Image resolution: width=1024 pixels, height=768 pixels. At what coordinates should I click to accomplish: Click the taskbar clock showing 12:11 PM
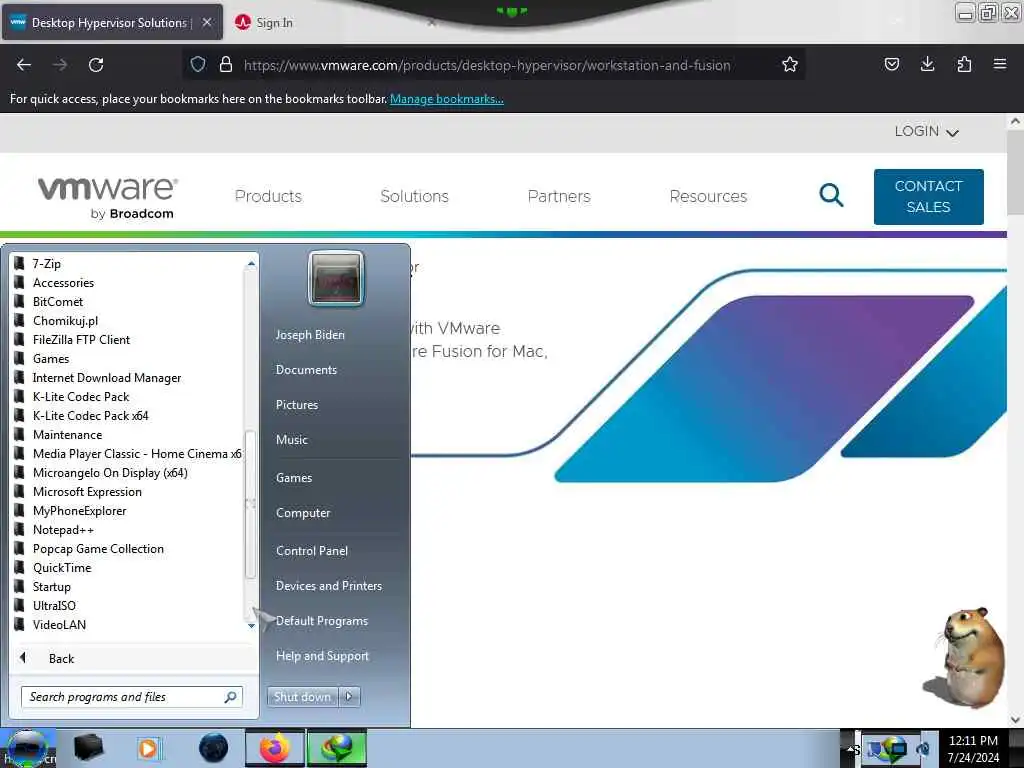972,748
